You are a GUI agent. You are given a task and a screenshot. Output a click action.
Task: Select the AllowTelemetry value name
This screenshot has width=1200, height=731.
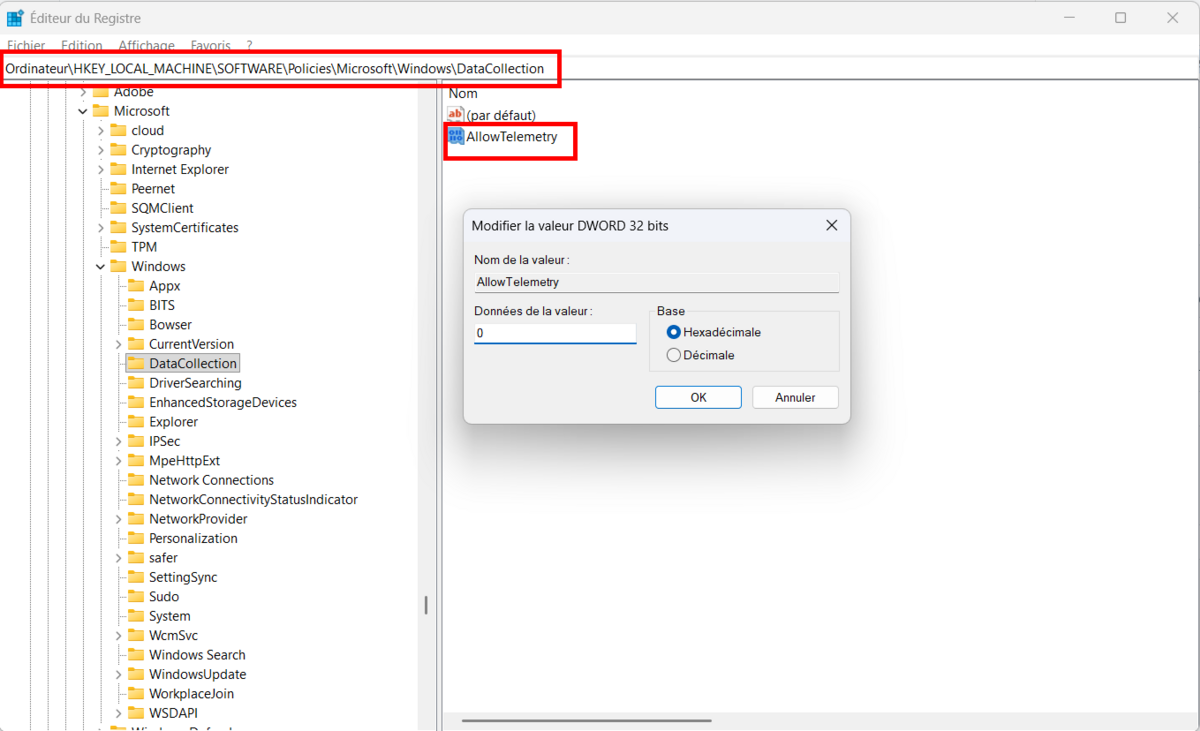click(512, 136)
